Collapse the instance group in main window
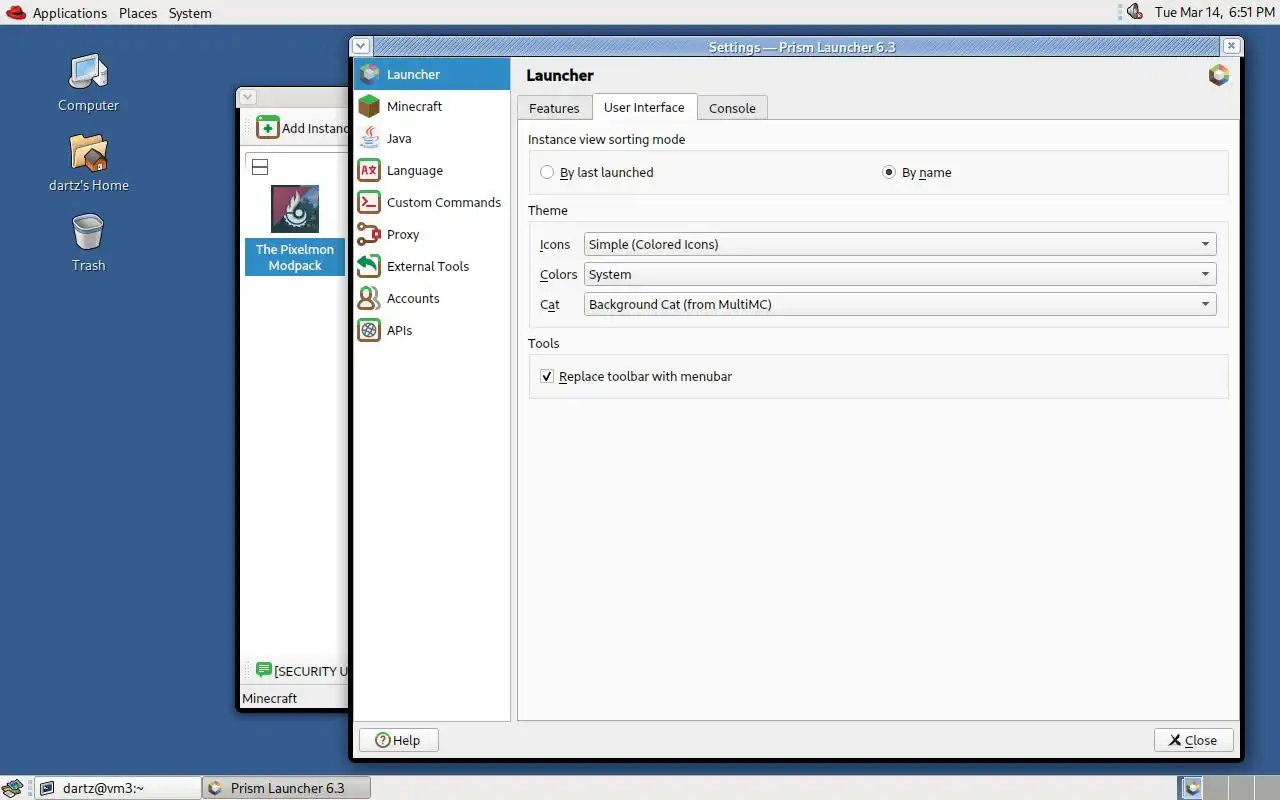Image resolution: width=1280 pixels, height=800 pixels. pyautogui.click(x=260, y=167)
